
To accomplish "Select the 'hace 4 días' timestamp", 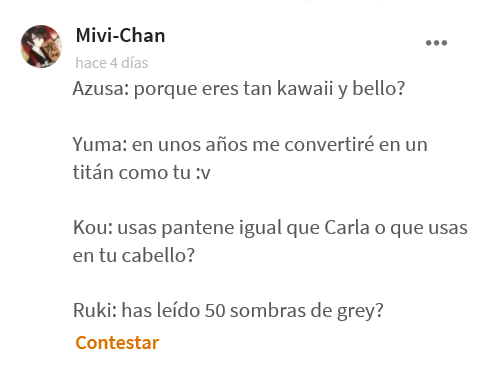I will coord(112,63).
